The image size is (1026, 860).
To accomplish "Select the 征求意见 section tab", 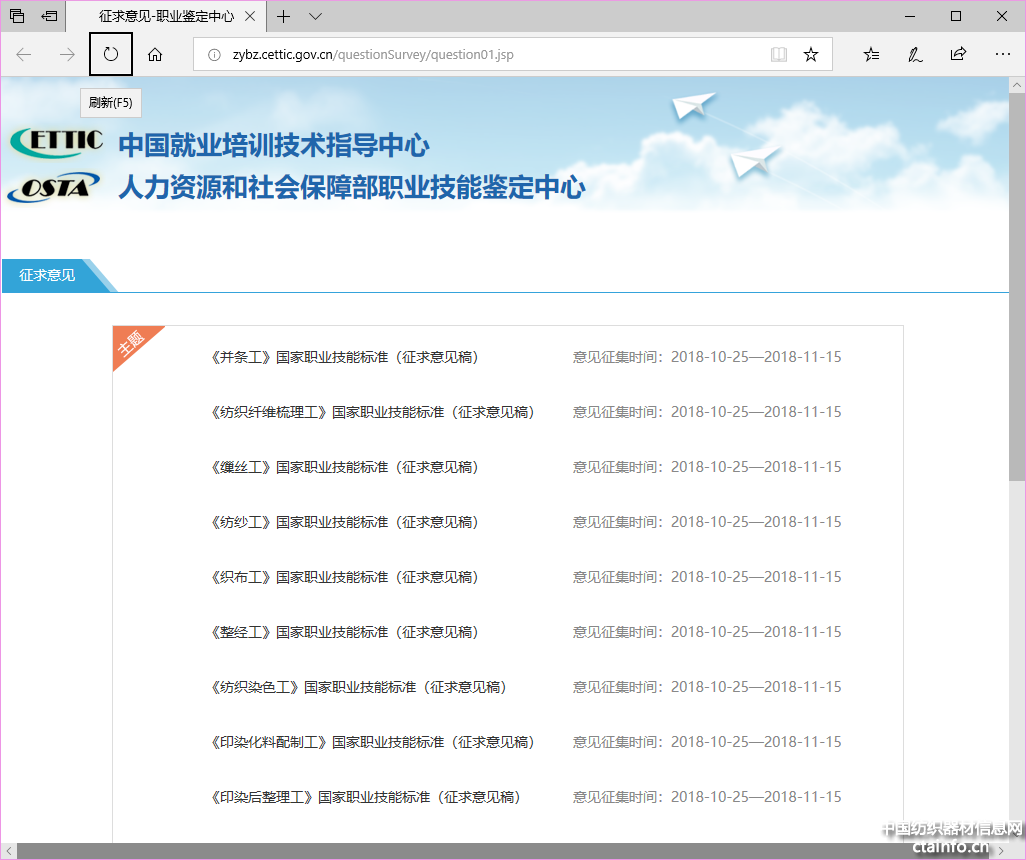I will pyautogui.click(x=47, y=275).
